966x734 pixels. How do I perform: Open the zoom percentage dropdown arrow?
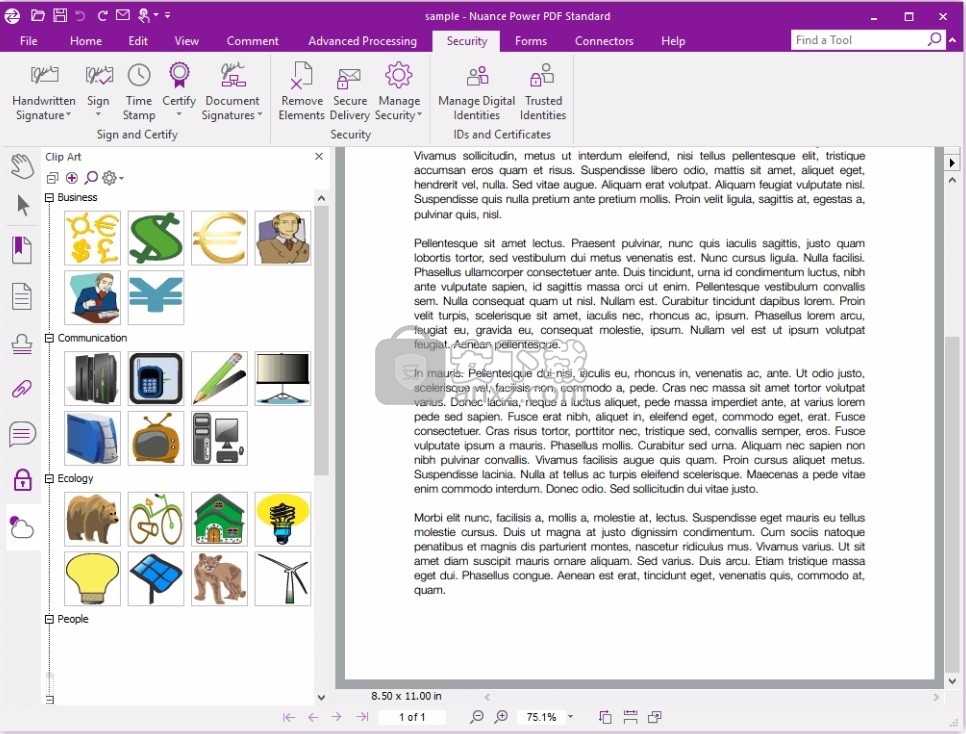pos(570,717)
